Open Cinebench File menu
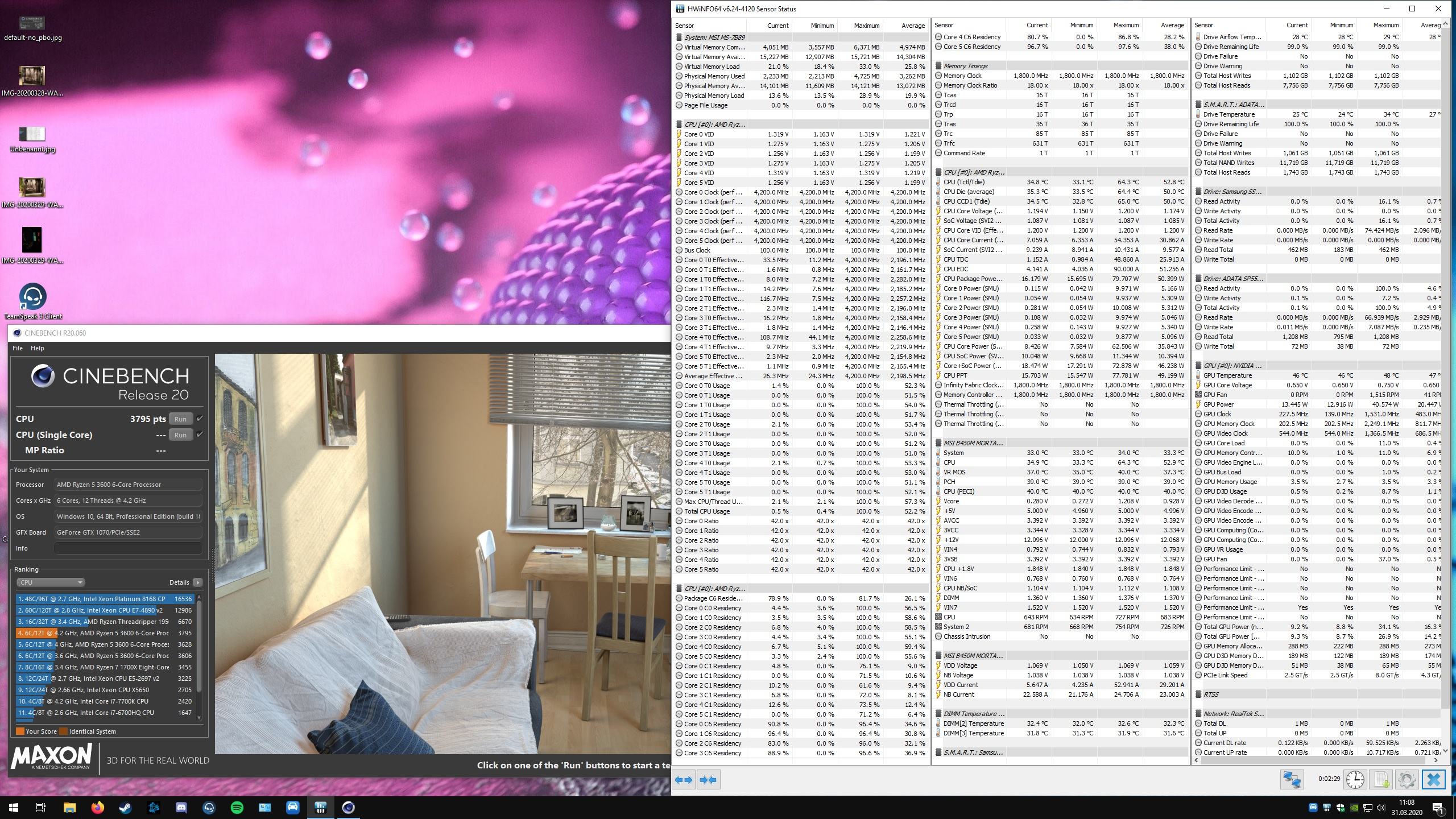This screenshot has height=819, width=1456. click(18, 348)
